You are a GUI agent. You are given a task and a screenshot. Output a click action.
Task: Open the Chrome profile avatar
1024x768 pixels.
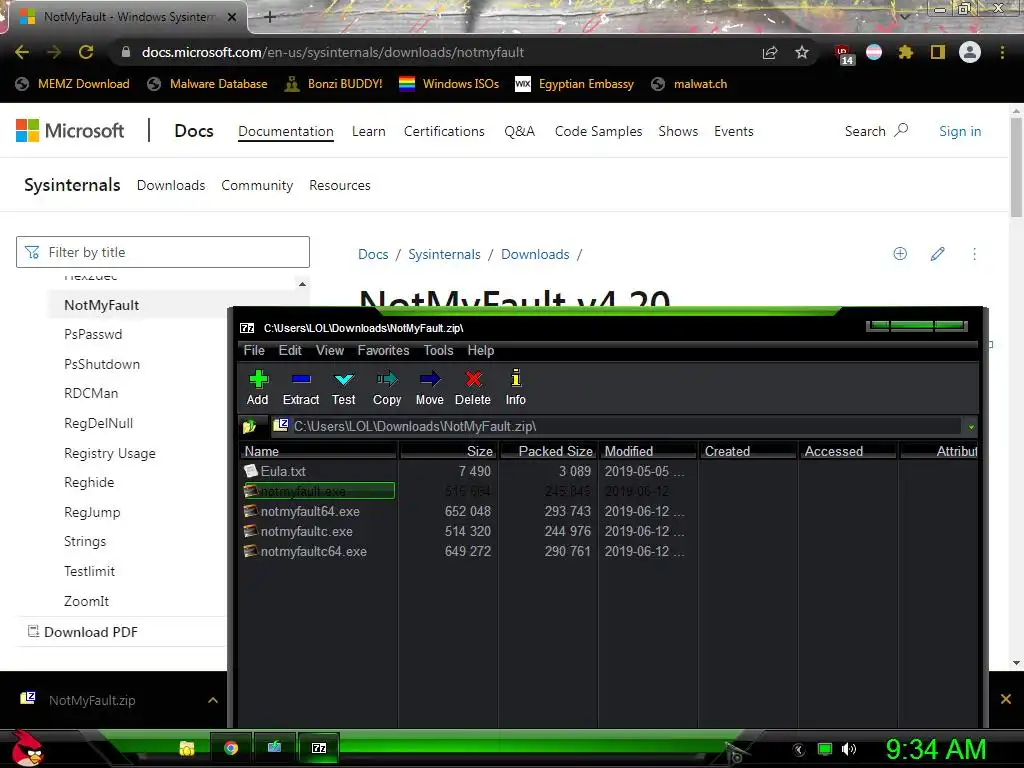[x=970, y=52]
